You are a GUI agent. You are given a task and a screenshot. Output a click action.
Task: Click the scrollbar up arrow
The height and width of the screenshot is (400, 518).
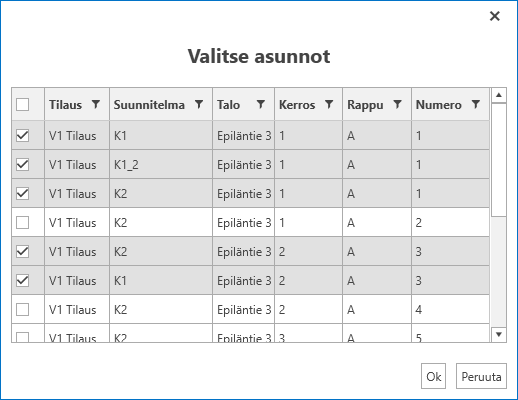499,95
